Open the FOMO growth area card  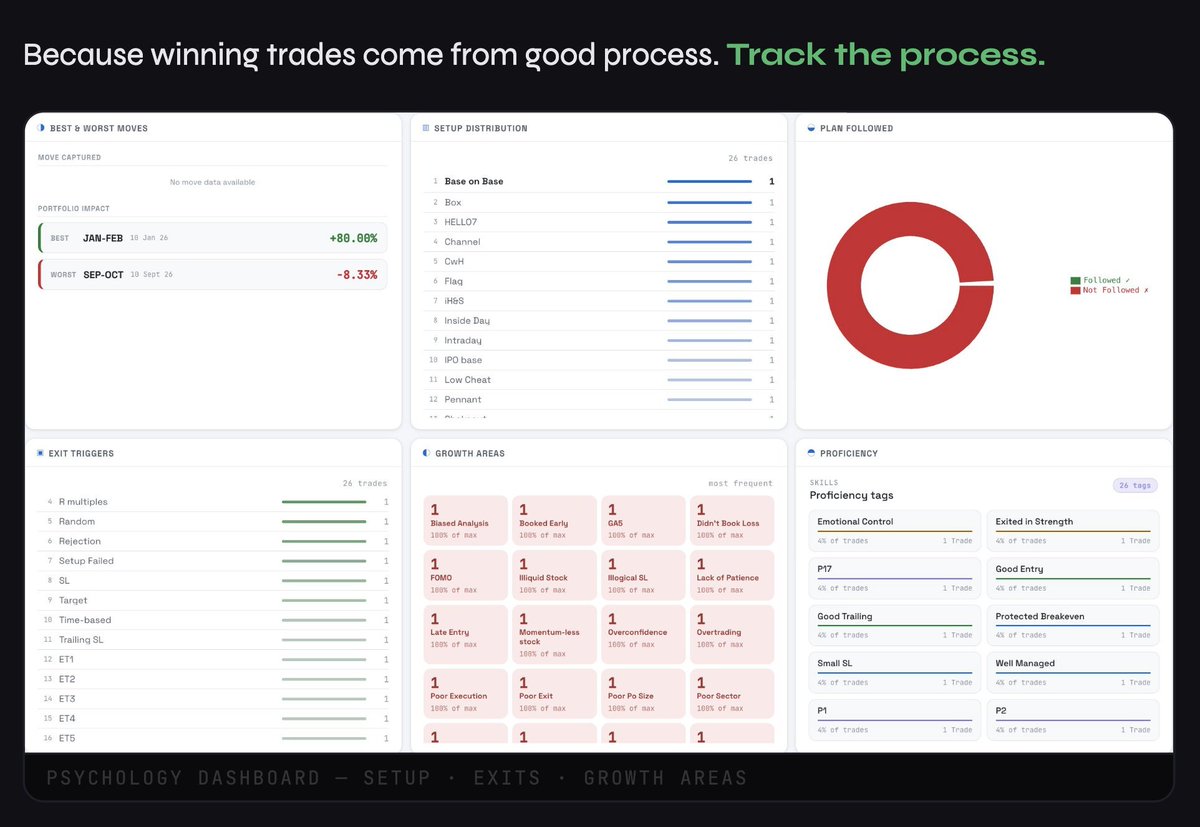pyautogui.click(x=466, y=575)
